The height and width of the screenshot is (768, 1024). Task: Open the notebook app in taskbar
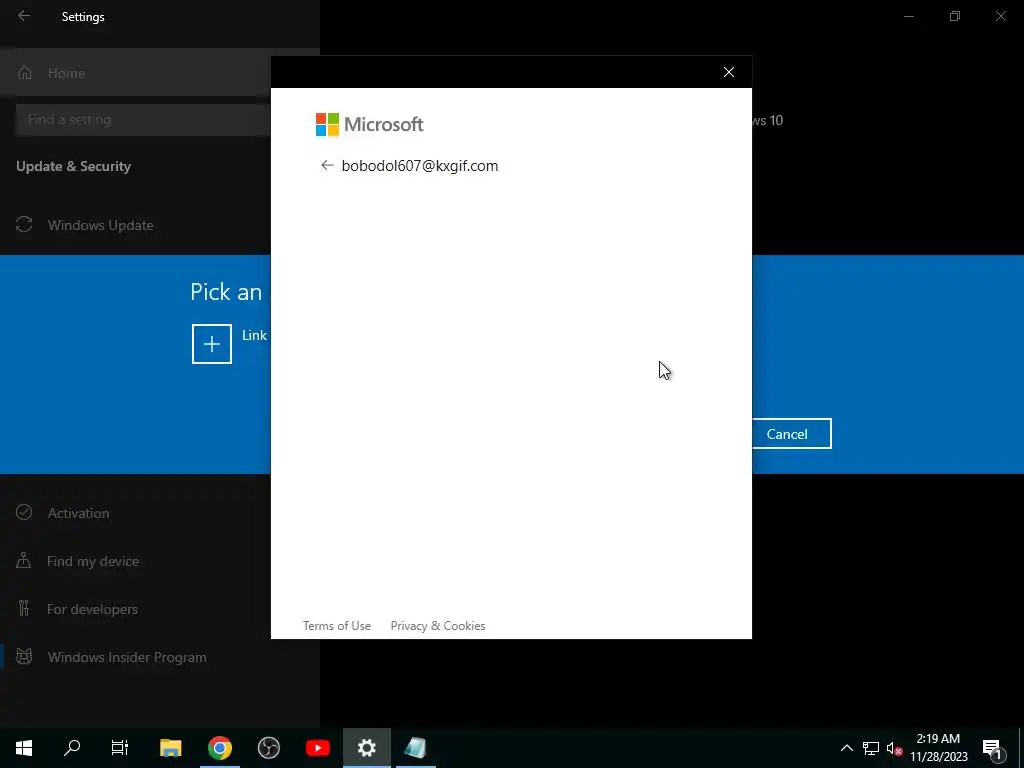pyautogui.click(x=415, y=748)
